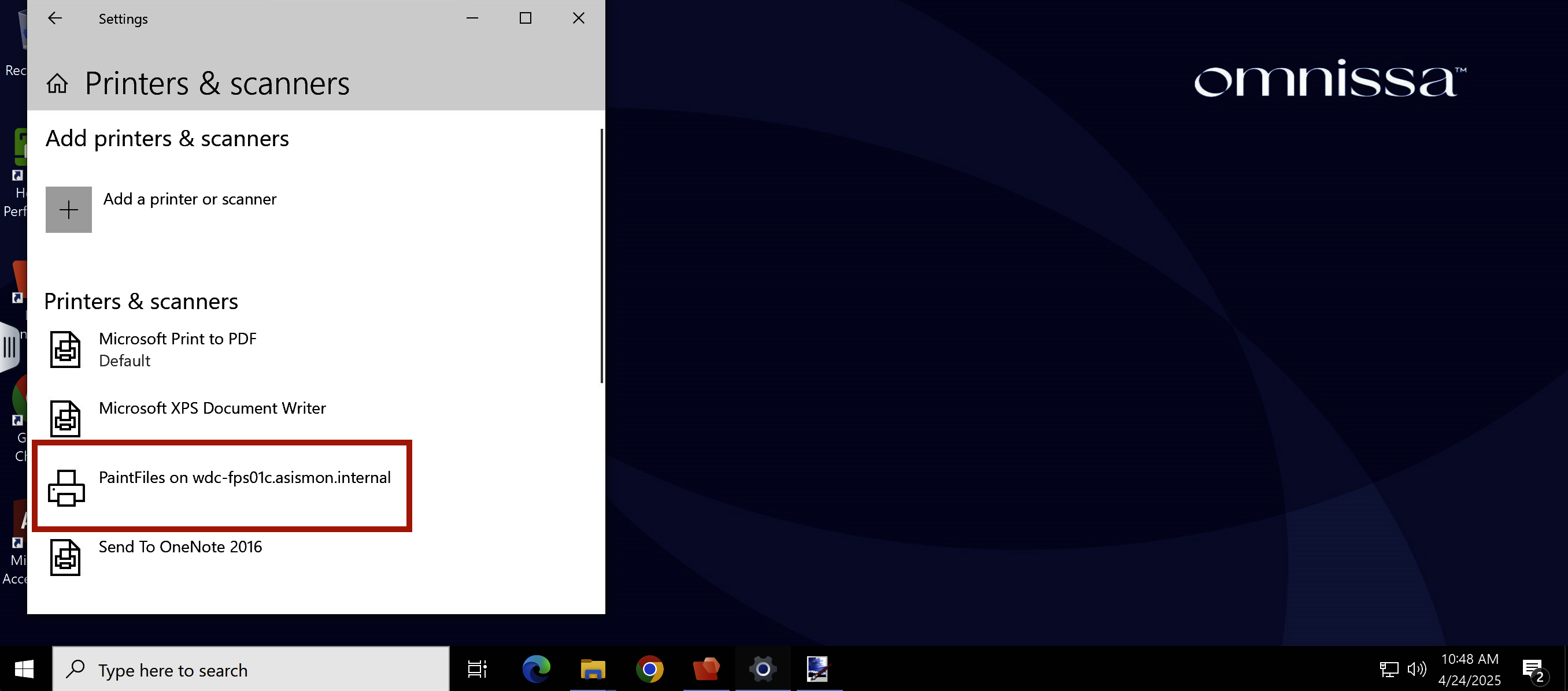Open File Explorer from the taskbar
This screenshot has width=1568, height=691.
coord(592,670)
